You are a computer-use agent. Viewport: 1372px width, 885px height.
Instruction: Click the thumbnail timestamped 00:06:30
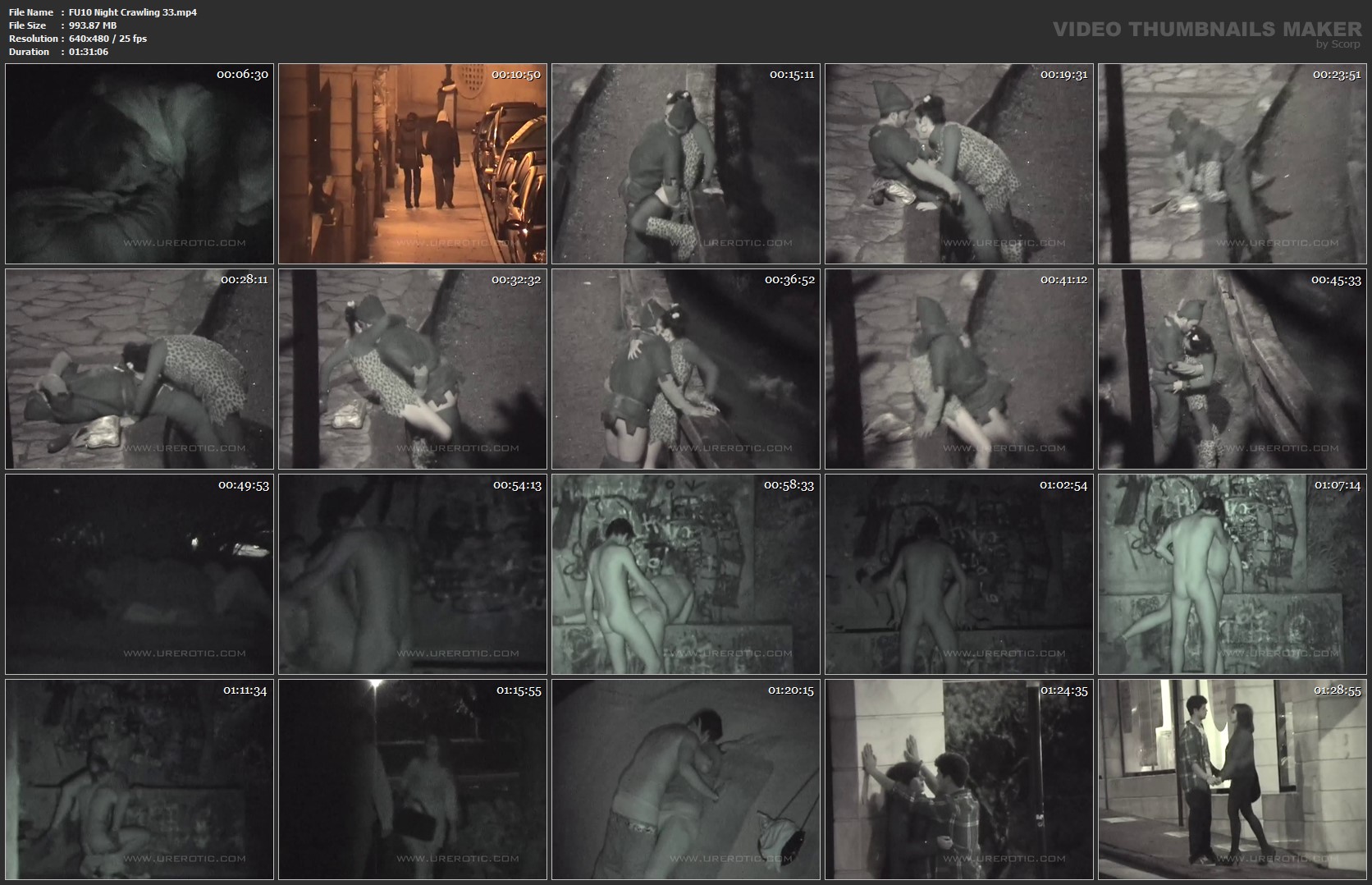[139, 163]
